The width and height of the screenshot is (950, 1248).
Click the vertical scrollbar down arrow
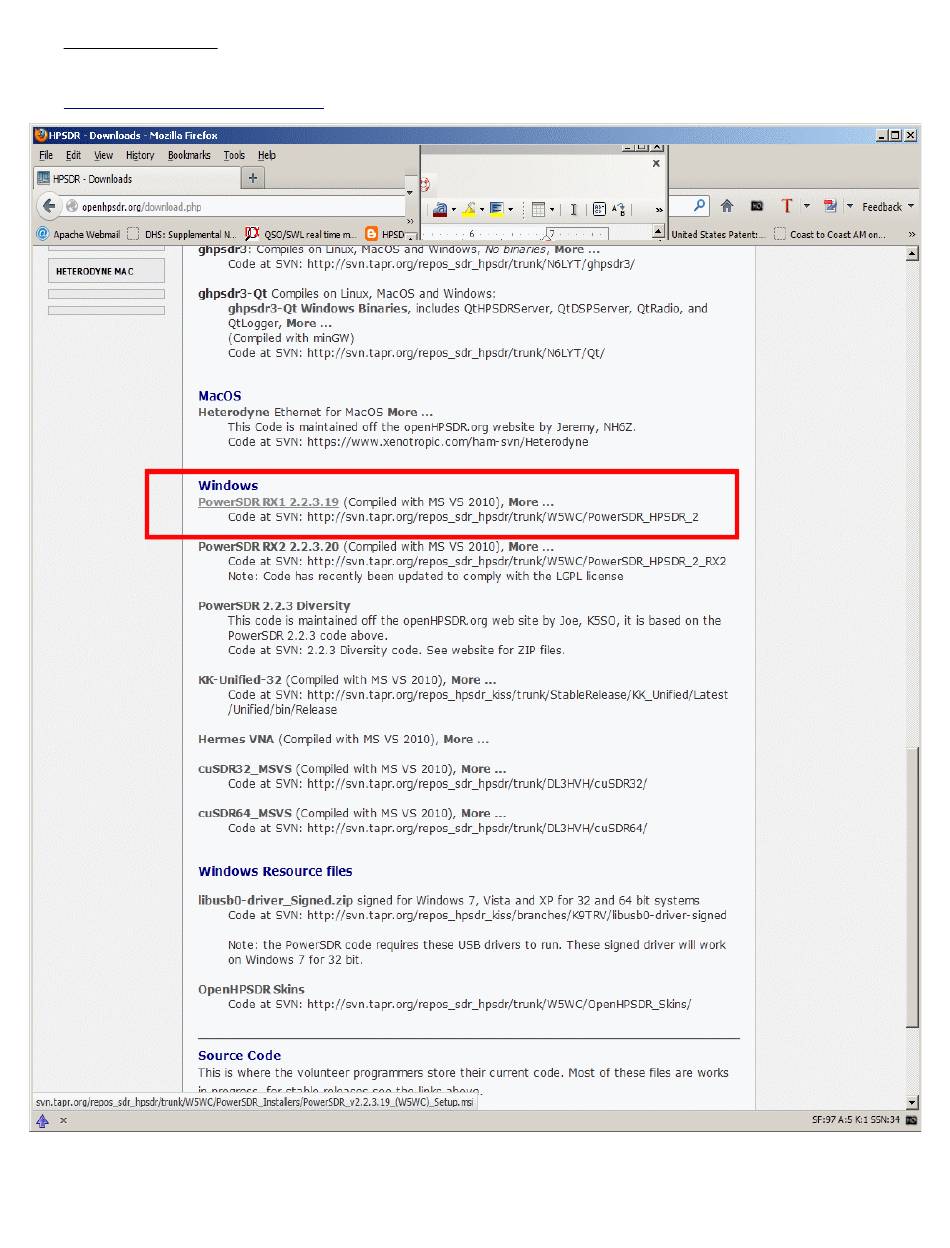click(x=912, y=1102)
